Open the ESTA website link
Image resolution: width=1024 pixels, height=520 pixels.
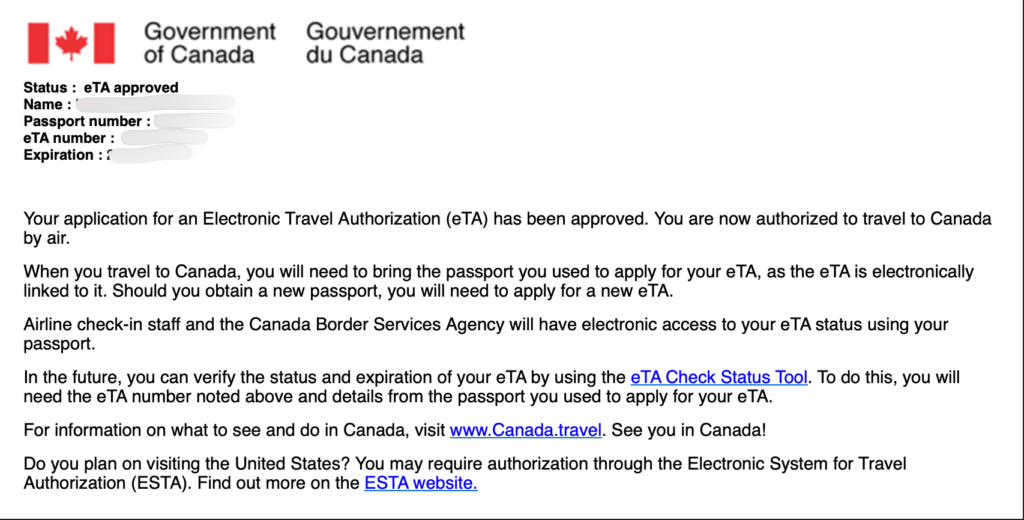420,484
